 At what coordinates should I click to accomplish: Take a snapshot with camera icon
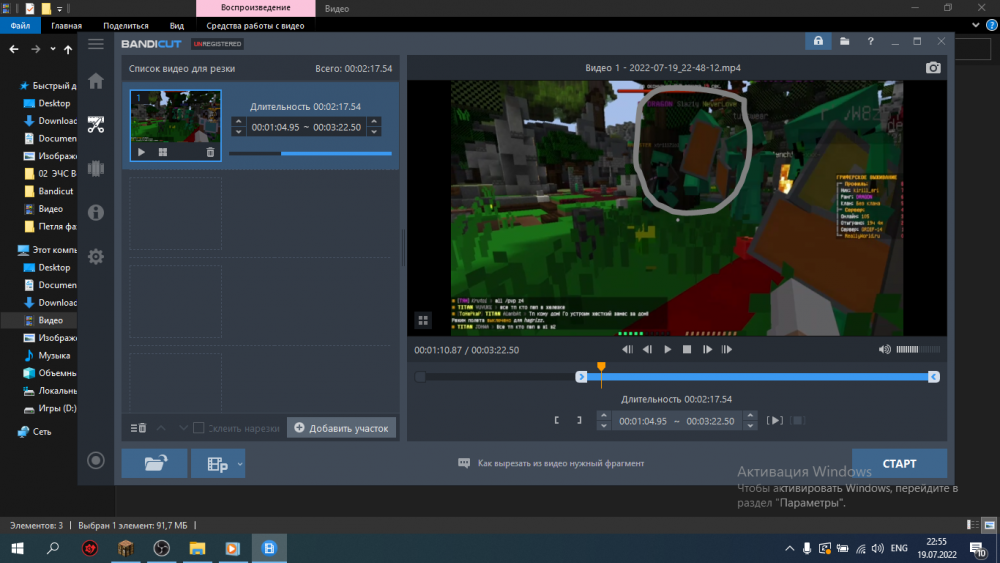[x=933, y=68]
